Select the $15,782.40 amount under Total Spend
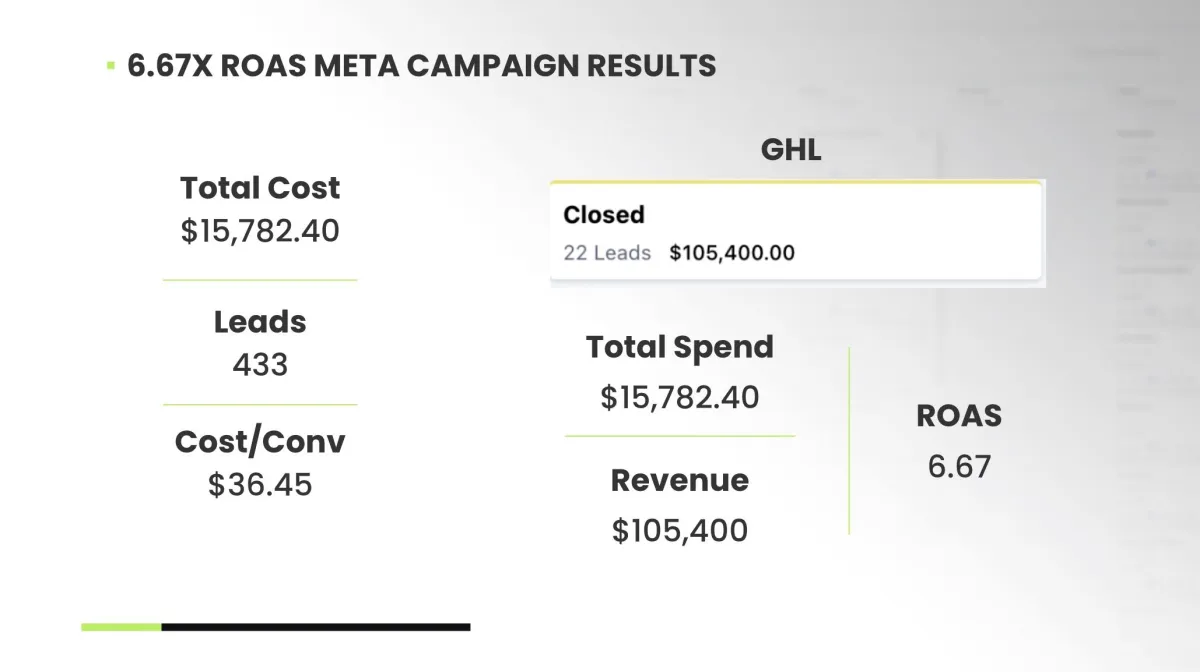This screenshot has height=672, width=1200. click(x=680, y=397)
